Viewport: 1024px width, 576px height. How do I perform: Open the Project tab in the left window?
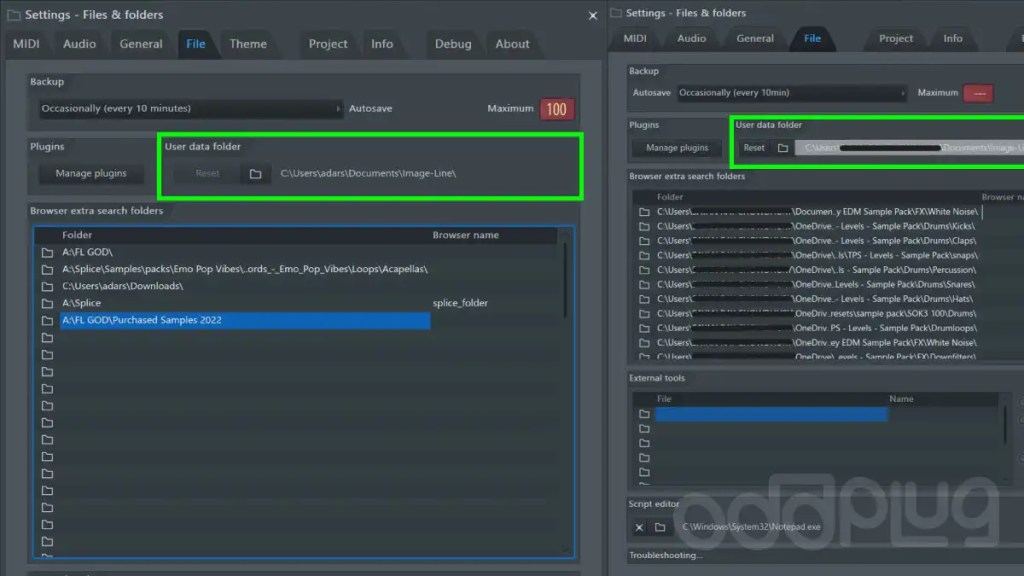328,44
